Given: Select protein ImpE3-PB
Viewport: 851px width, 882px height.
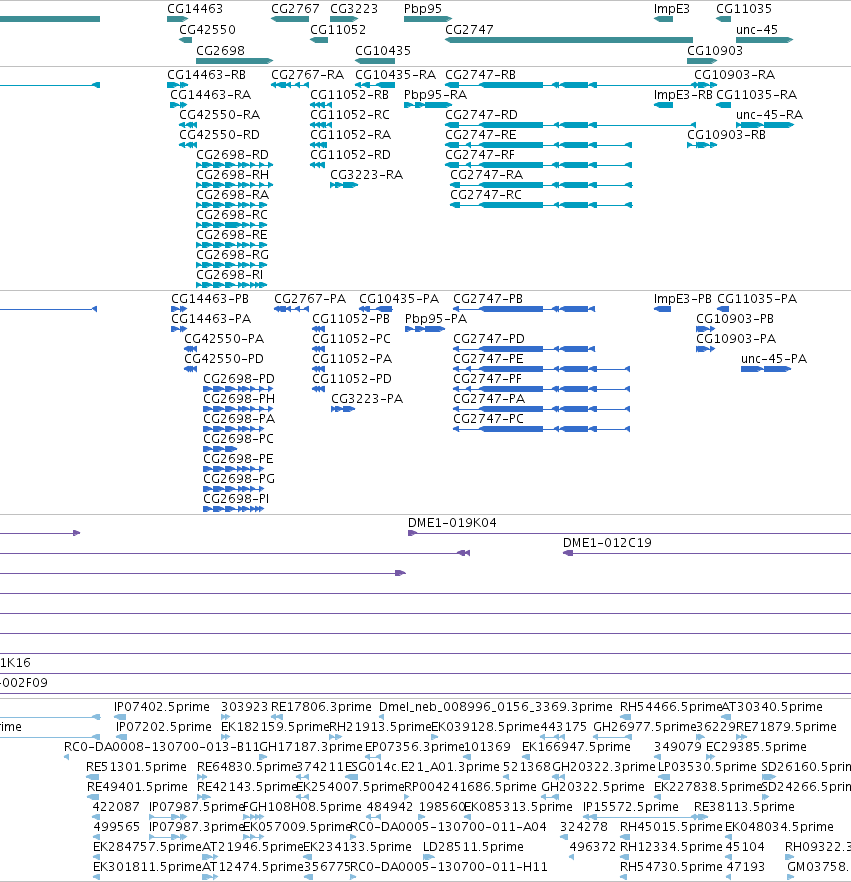Looking at the screenshot, I should (x=682, y=299).
